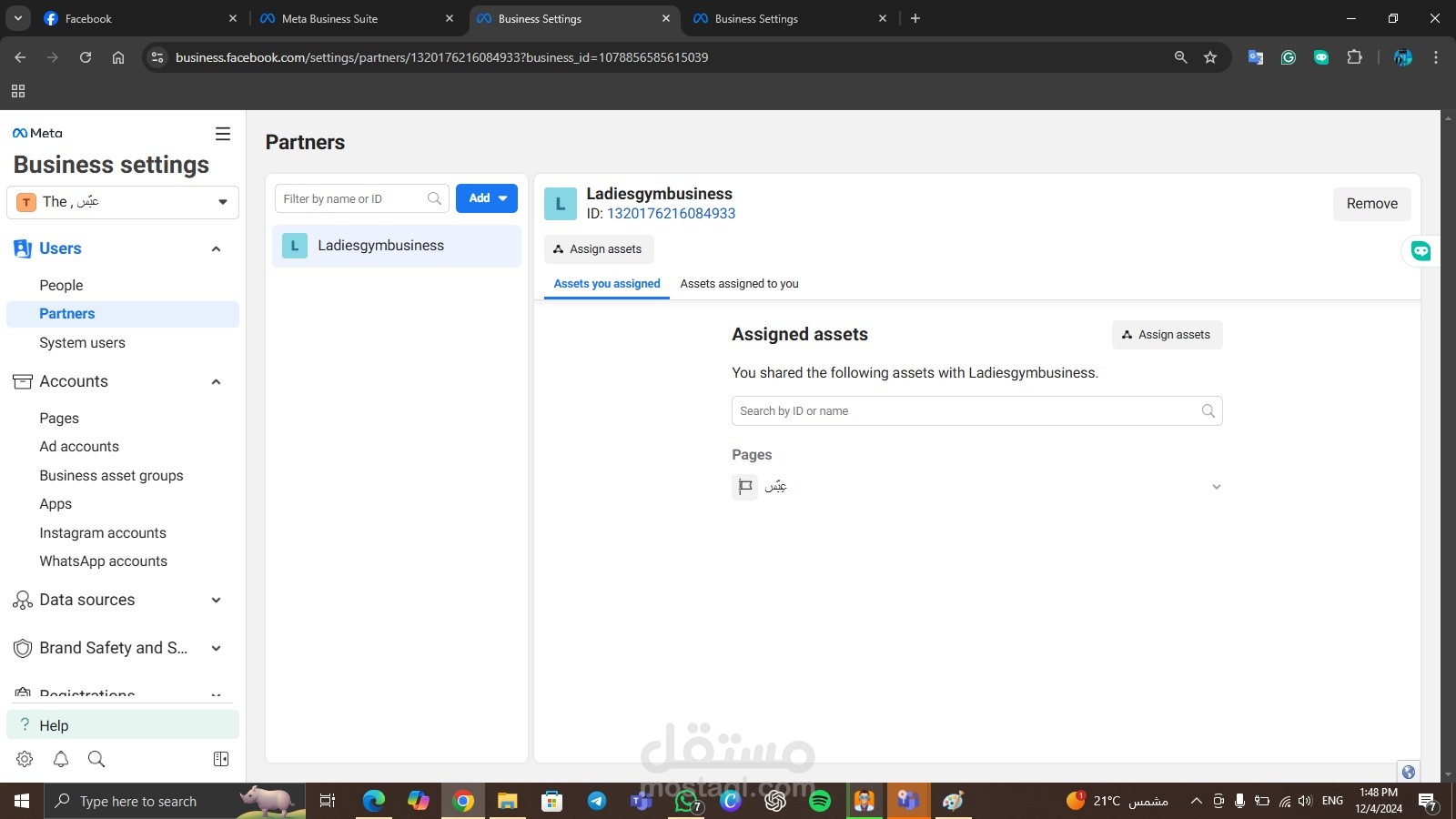
Task: Open Help in the sidebar
Action: click(x=123, y=725)
